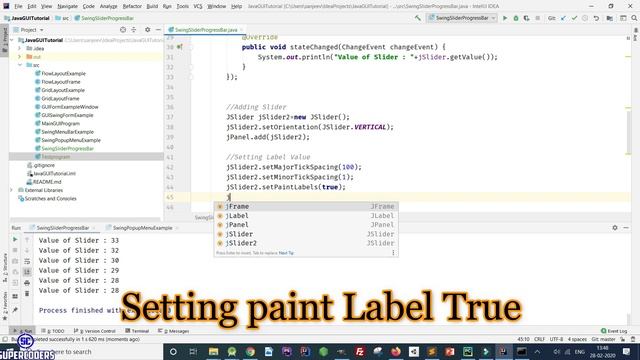Image resolution: width=640 pixels, height=360 pixels.
Task: Start debugging with the bug icon
Action: click(516, 18)
